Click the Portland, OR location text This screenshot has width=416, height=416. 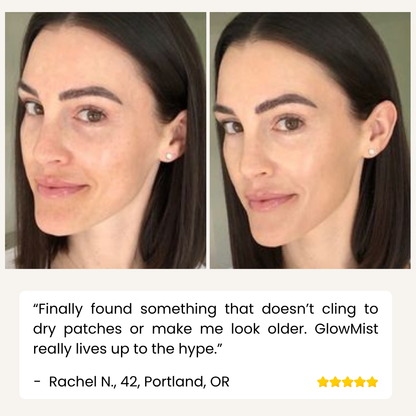(x=187, y=382)
